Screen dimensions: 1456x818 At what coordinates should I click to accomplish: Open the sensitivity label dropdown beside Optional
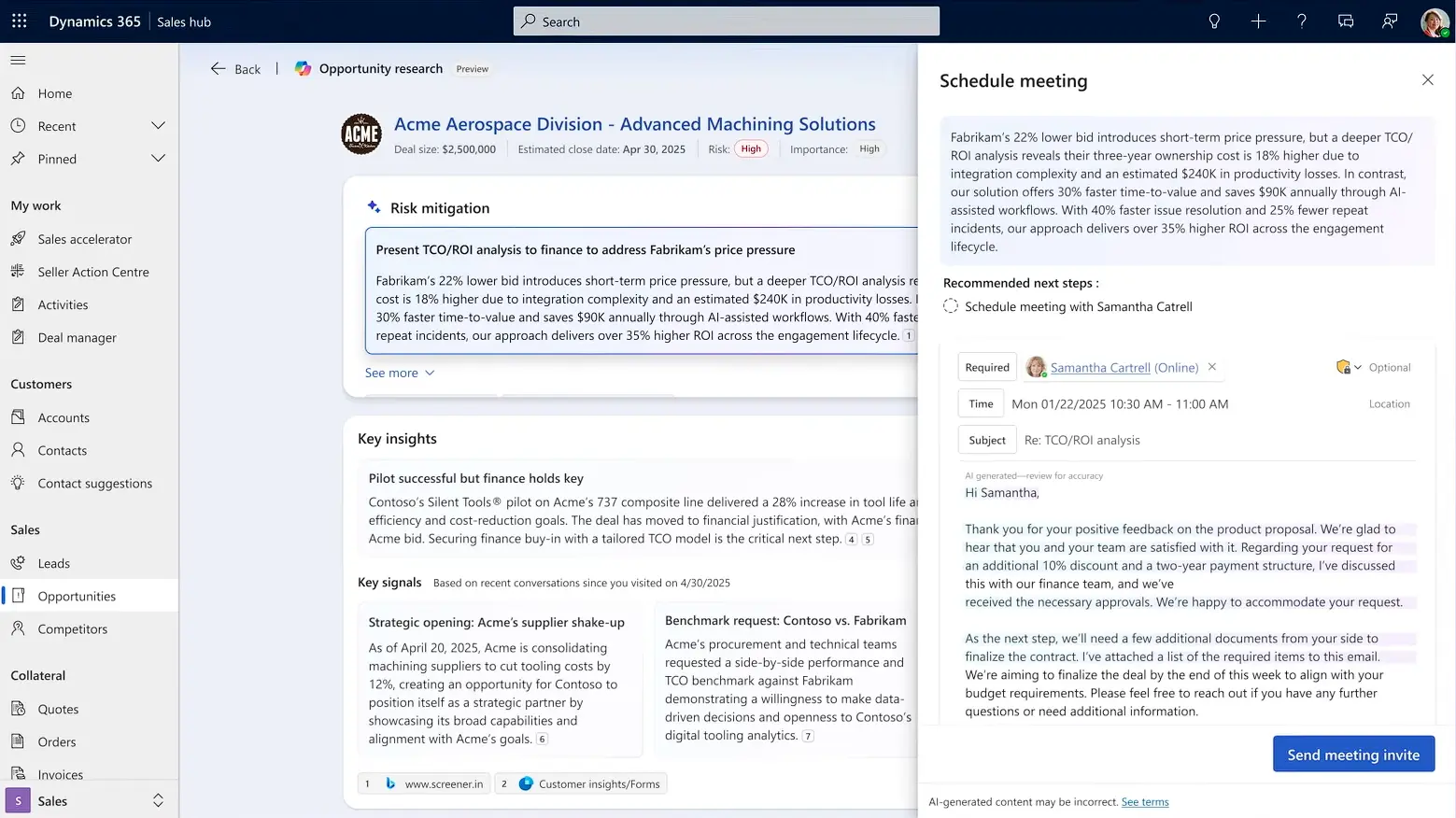(x=1349, y=367)
